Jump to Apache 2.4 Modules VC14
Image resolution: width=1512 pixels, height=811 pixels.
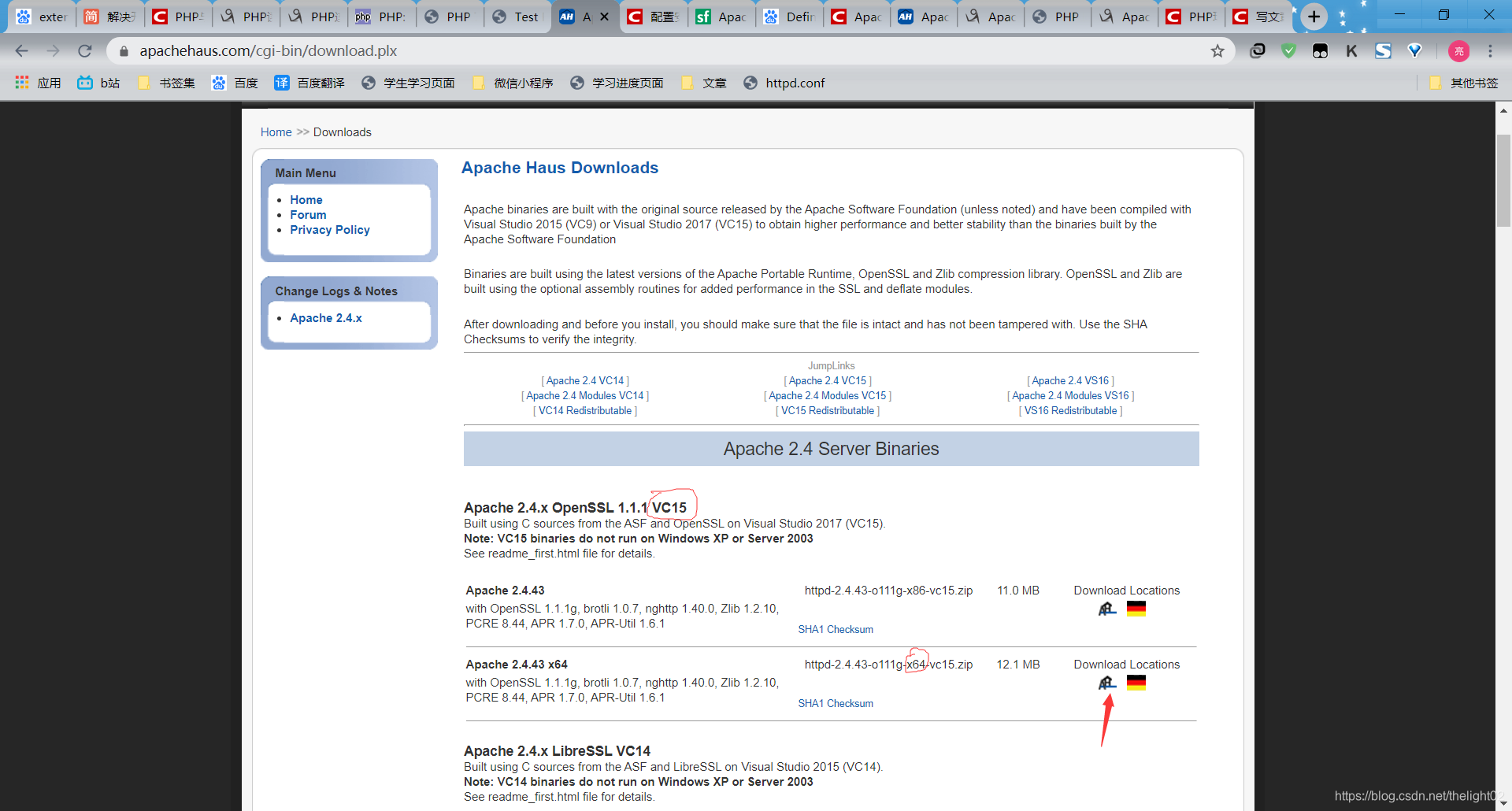585,396
